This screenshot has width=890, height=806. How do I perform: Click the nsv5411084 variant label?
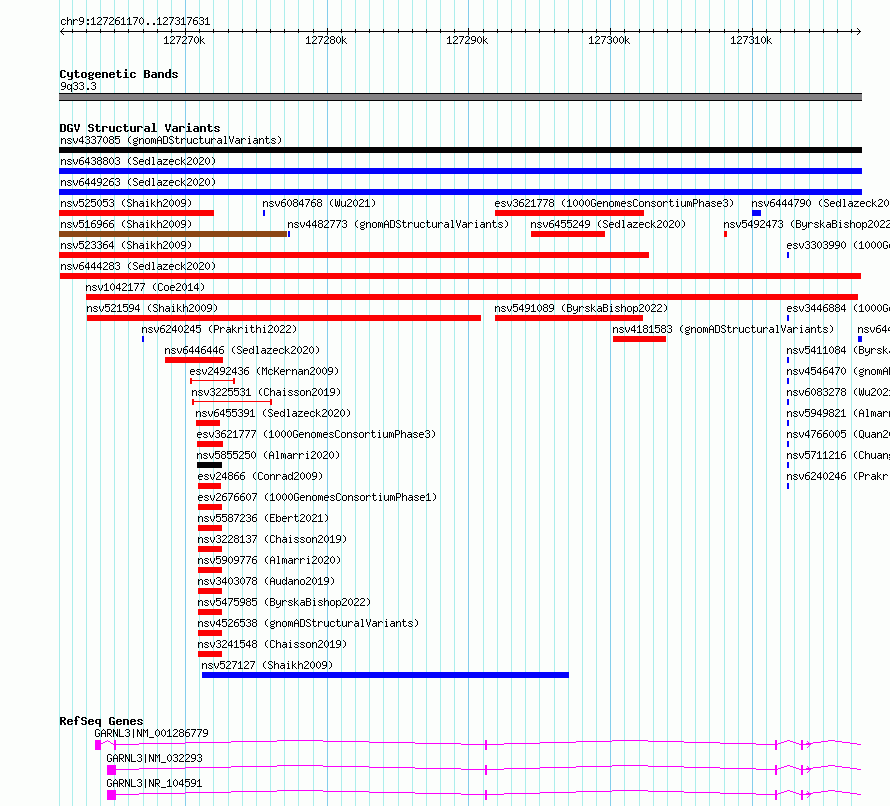tap(838, 350)
